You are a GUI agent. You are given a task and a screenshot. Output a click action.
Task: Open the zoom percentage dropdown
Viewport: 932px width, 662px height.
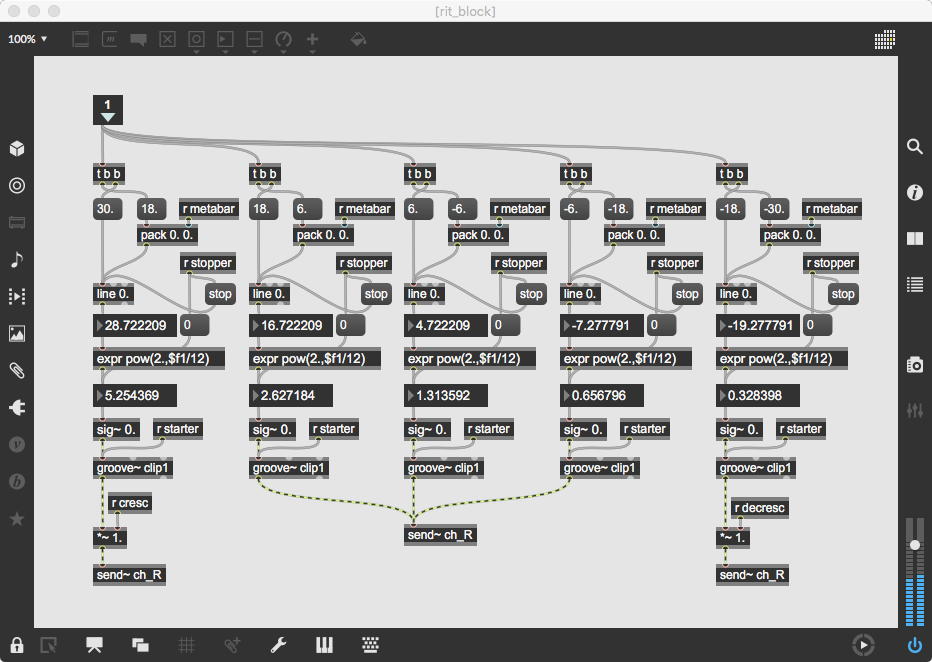click(27, 39)
